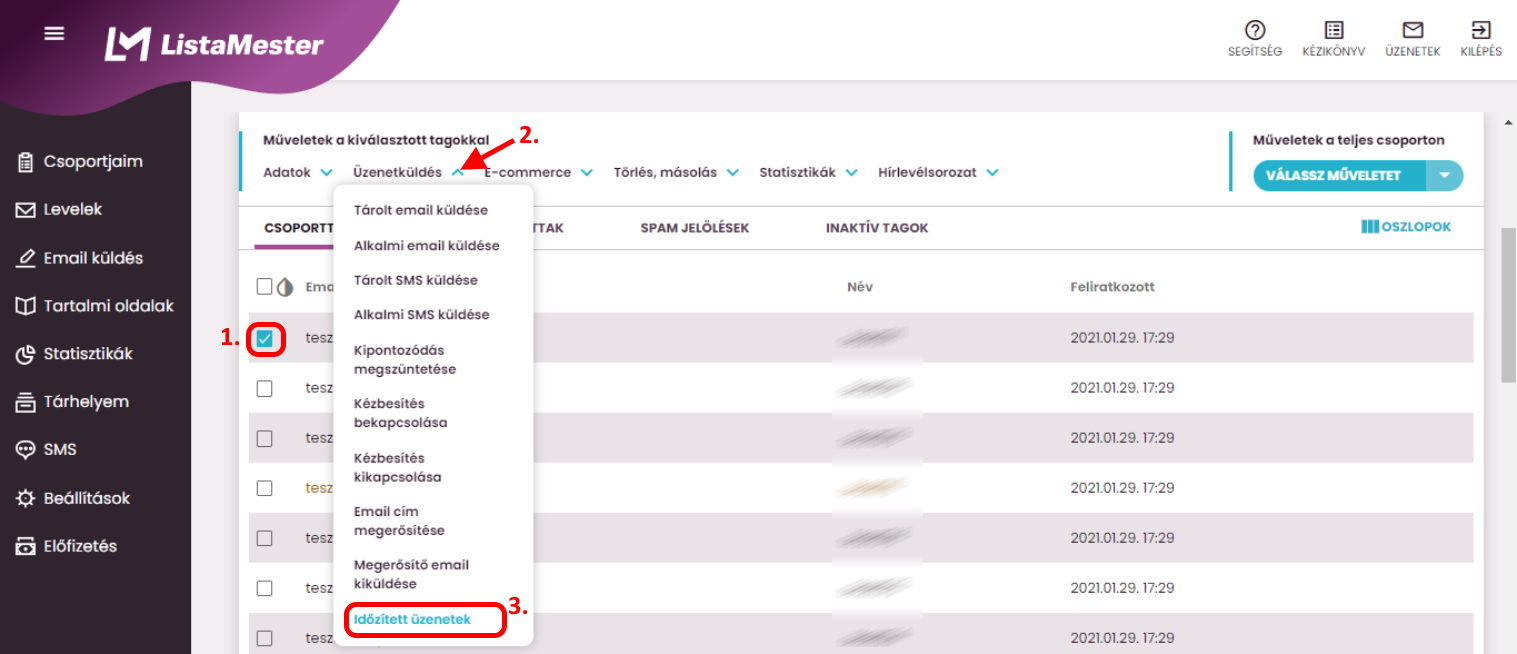Check the fourth row checkbox
Screen dimensions: 1517x654
(x=264, y=488)
